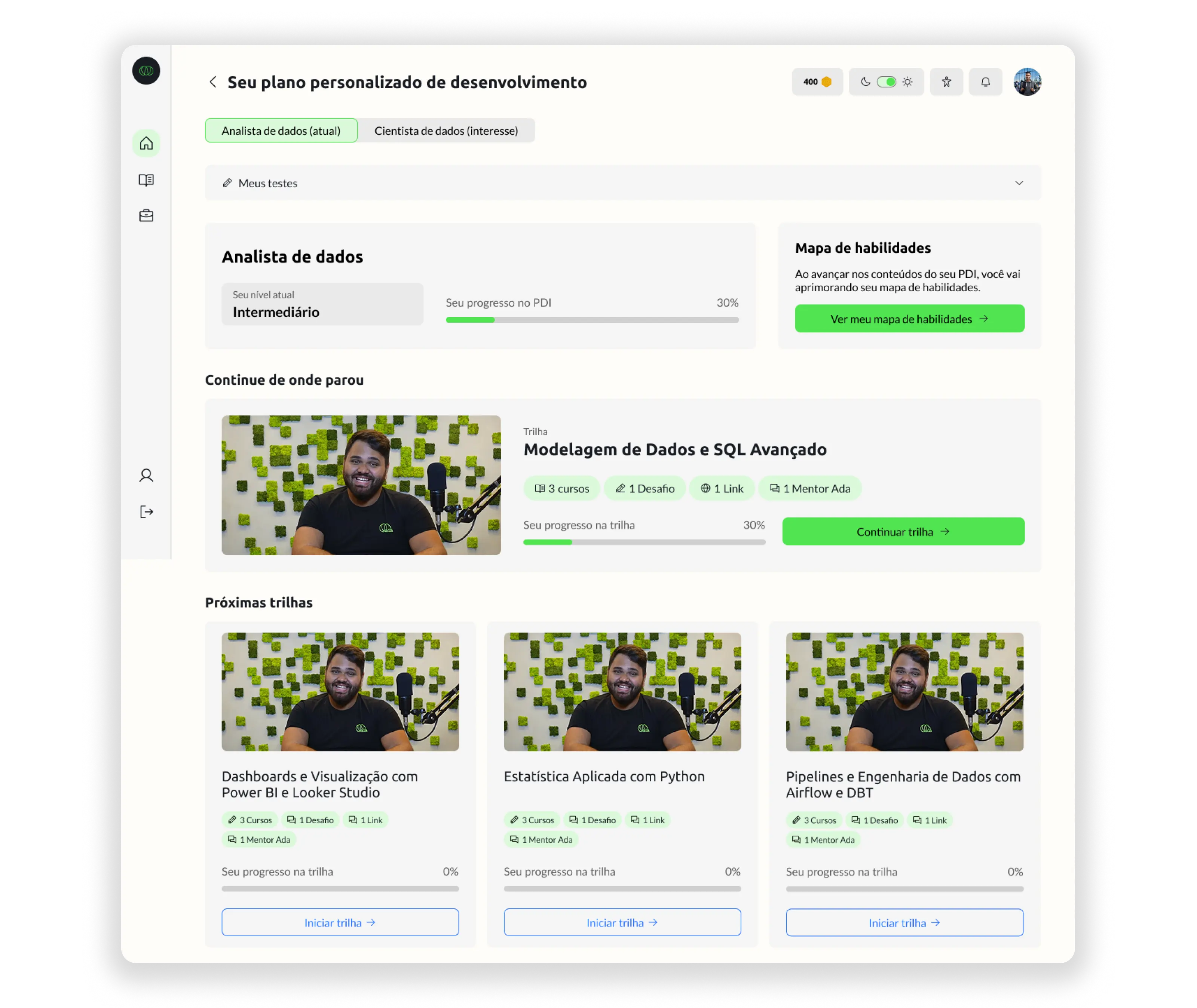This screenshot has height=1008, width=1197.
Task: Toggle the dark/light mode switch
Action: point(886,82)
